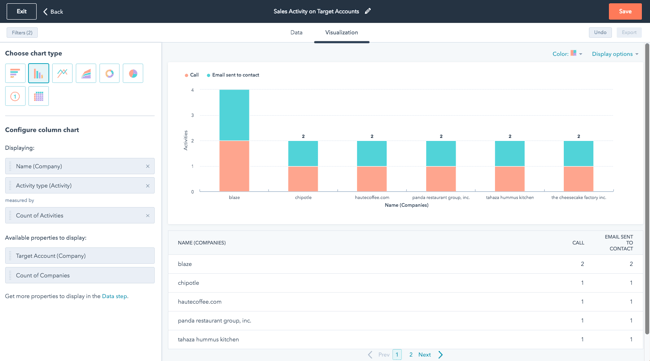
Task: Open the Color palette dropdown
Action: pyautogui.click(x=567, y=54)
